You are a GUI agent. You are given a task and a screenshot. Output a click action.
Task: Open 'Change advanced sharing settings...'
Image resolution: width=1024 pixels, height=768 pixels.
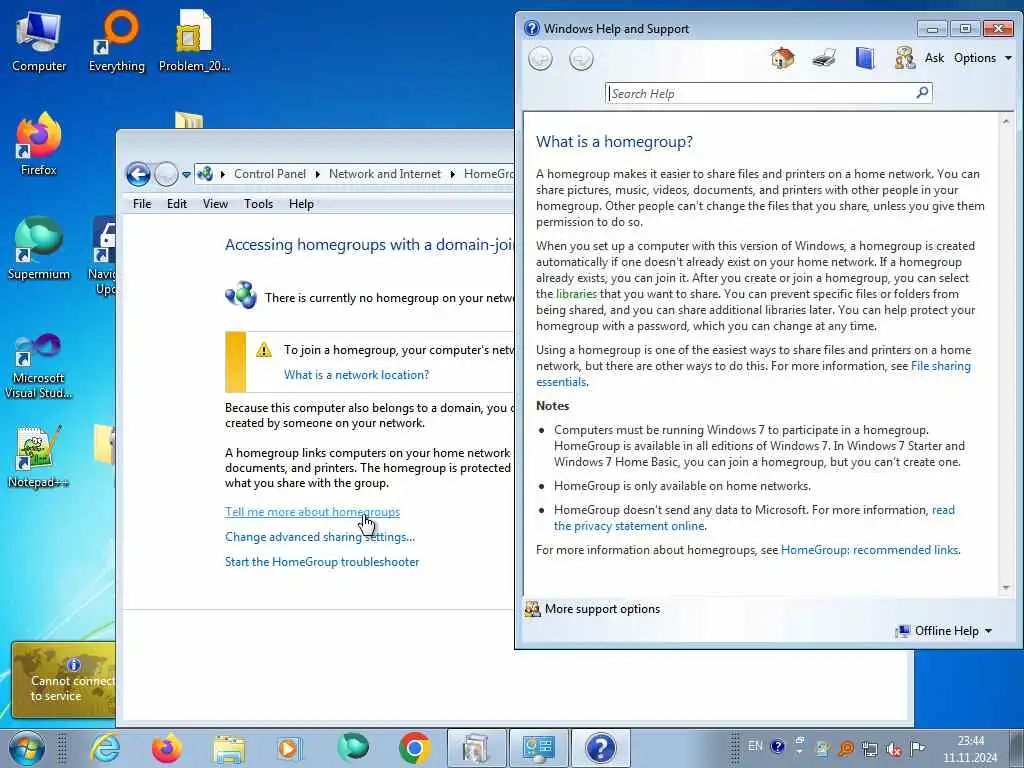coord(320,537)
